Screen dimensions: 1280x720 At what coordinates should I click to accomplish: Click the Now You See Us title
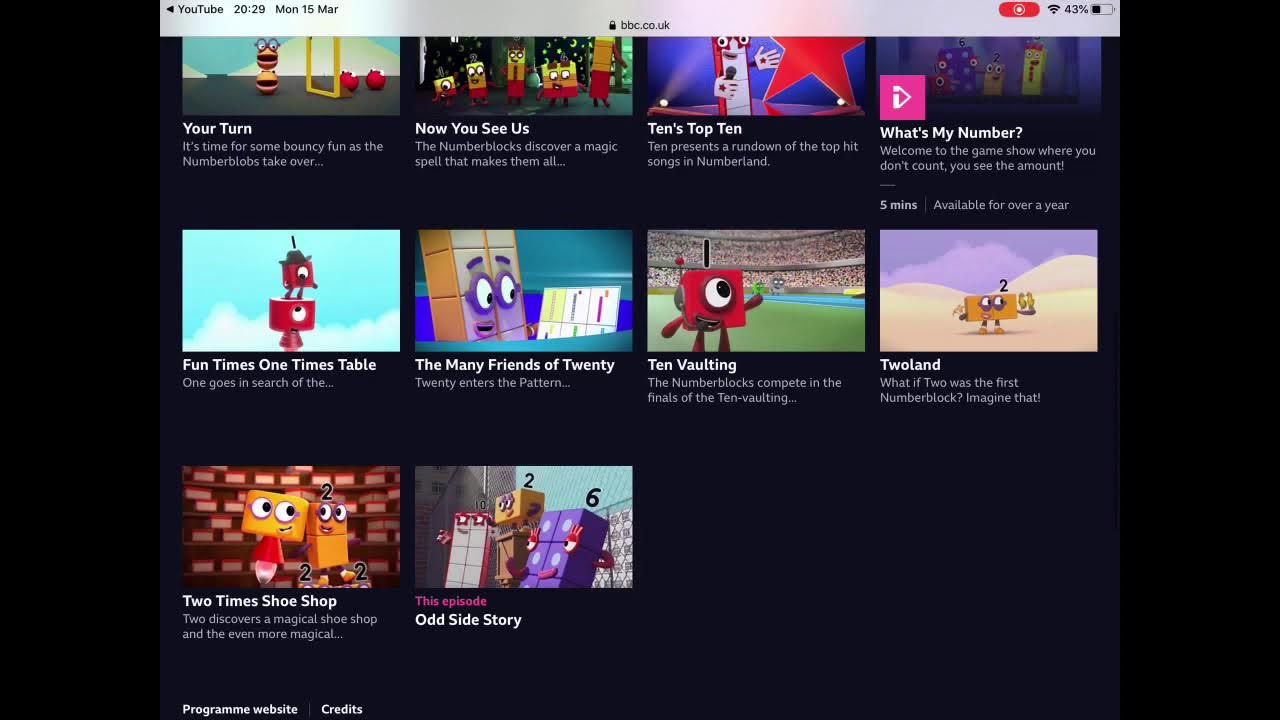click(472, 129)
